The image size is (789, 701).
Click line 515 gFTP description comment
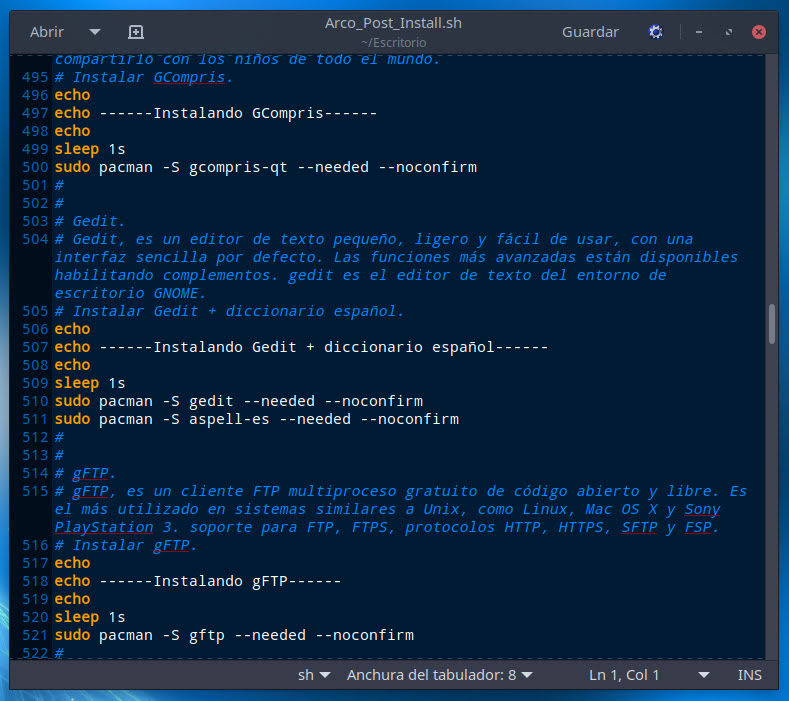(401, 509)
